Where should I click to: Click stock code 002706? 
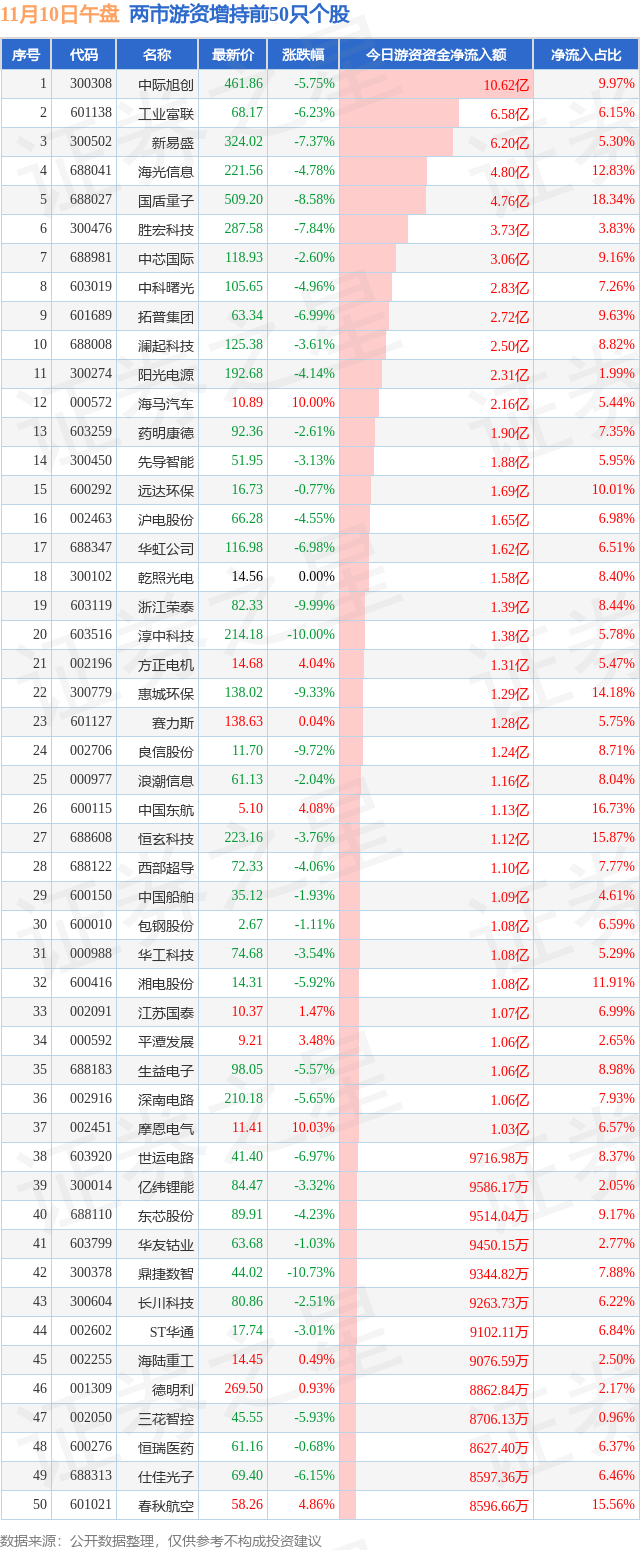click(x=91, y=751)
